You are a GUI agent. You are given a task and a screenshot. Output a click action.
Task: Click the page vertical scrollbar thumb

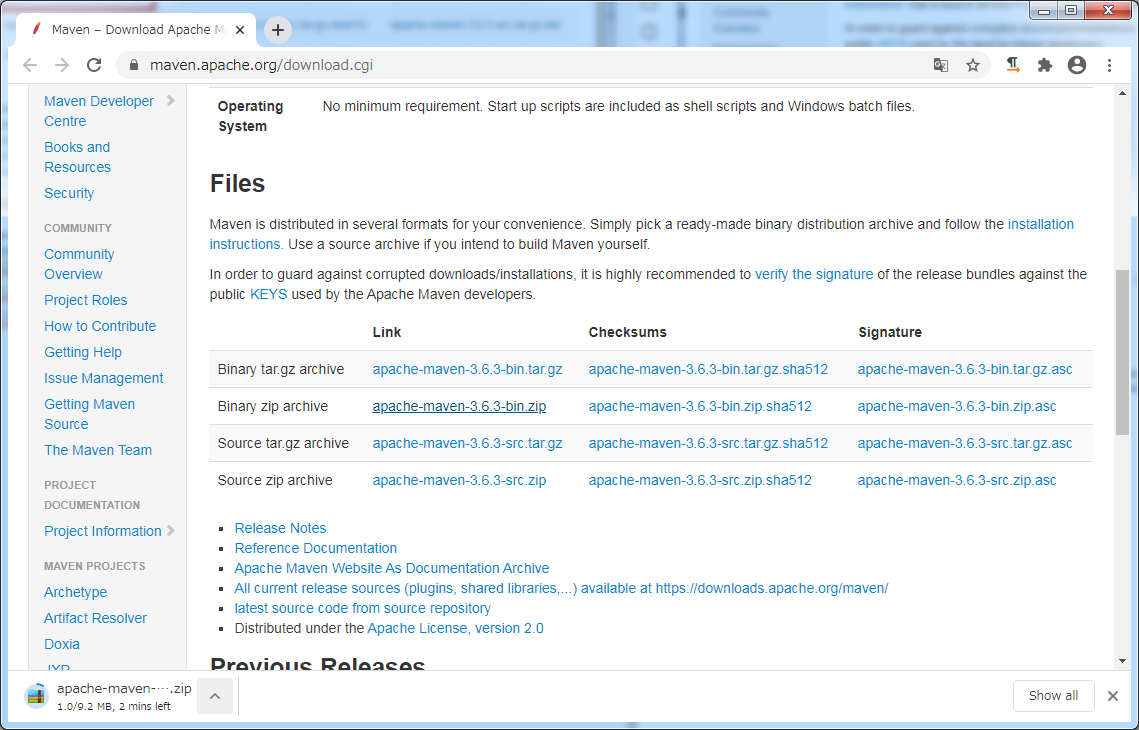(1122, 352)
